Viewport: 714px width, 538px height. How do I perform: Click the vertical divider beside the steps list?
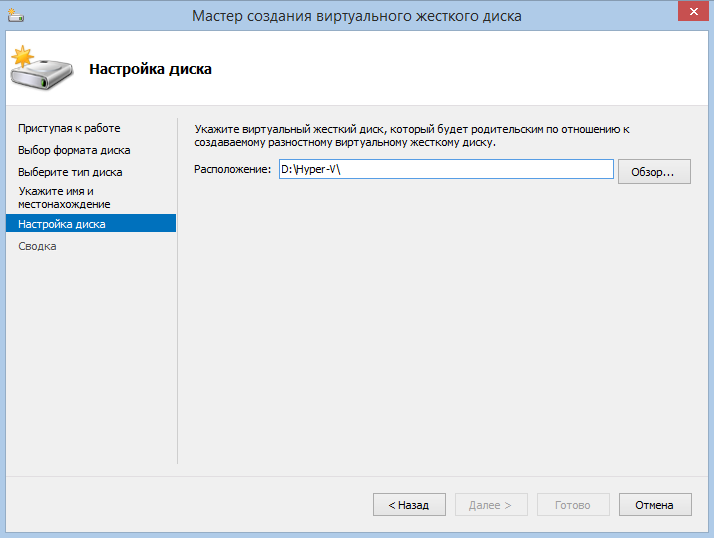[178, 290]
